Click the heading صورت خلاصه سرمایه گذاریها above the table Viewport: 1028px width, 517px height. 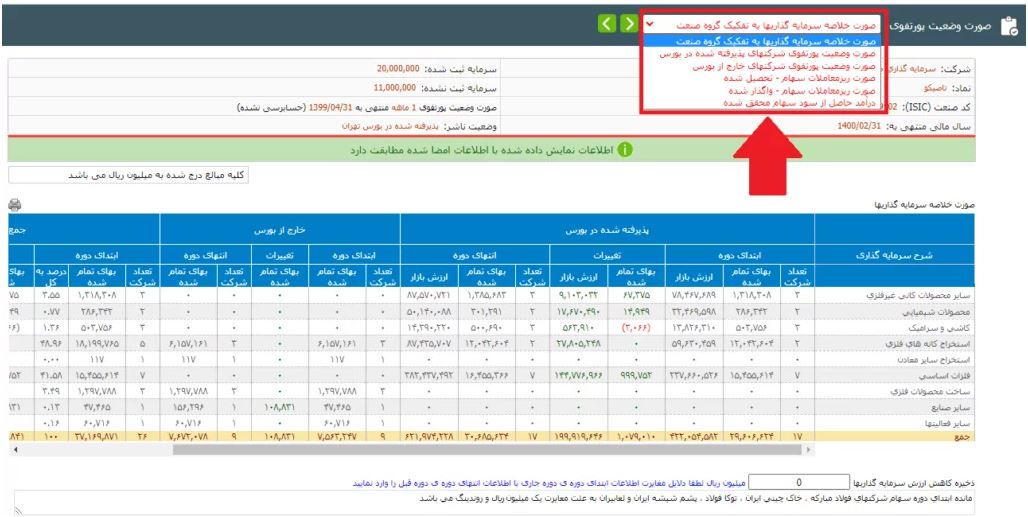click(924, 205)
